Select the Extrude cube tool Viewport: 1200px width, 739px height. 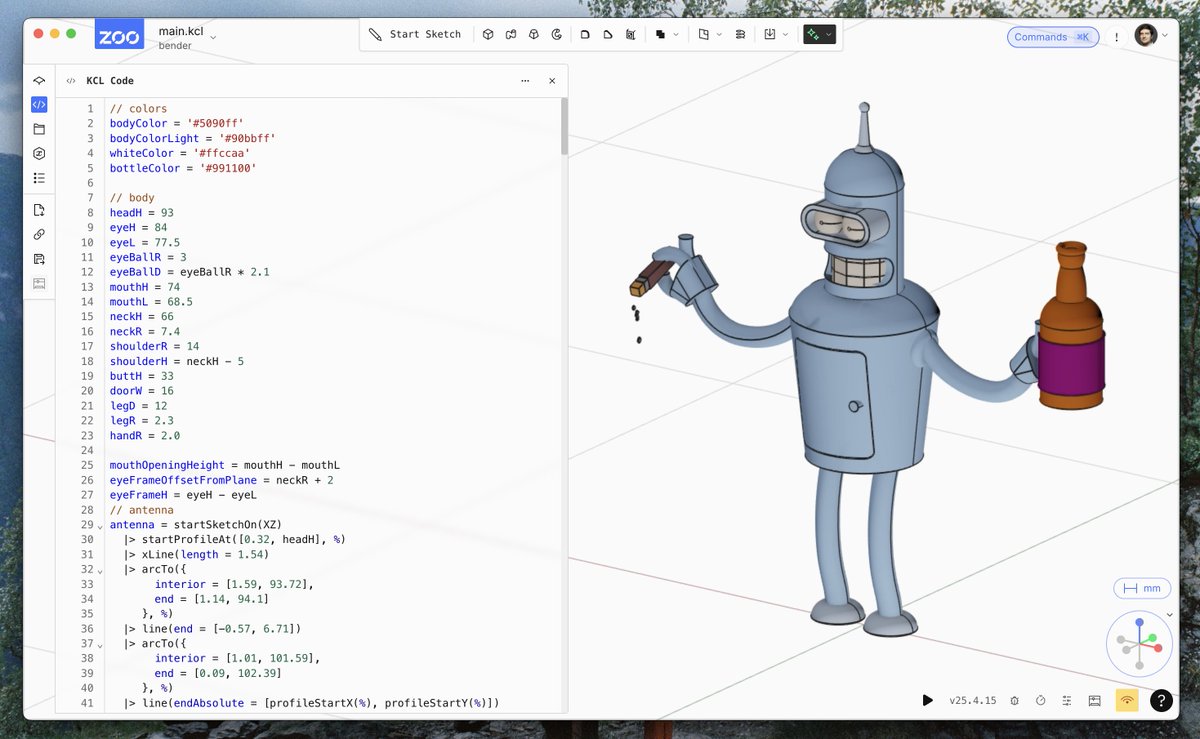point(488,34)
